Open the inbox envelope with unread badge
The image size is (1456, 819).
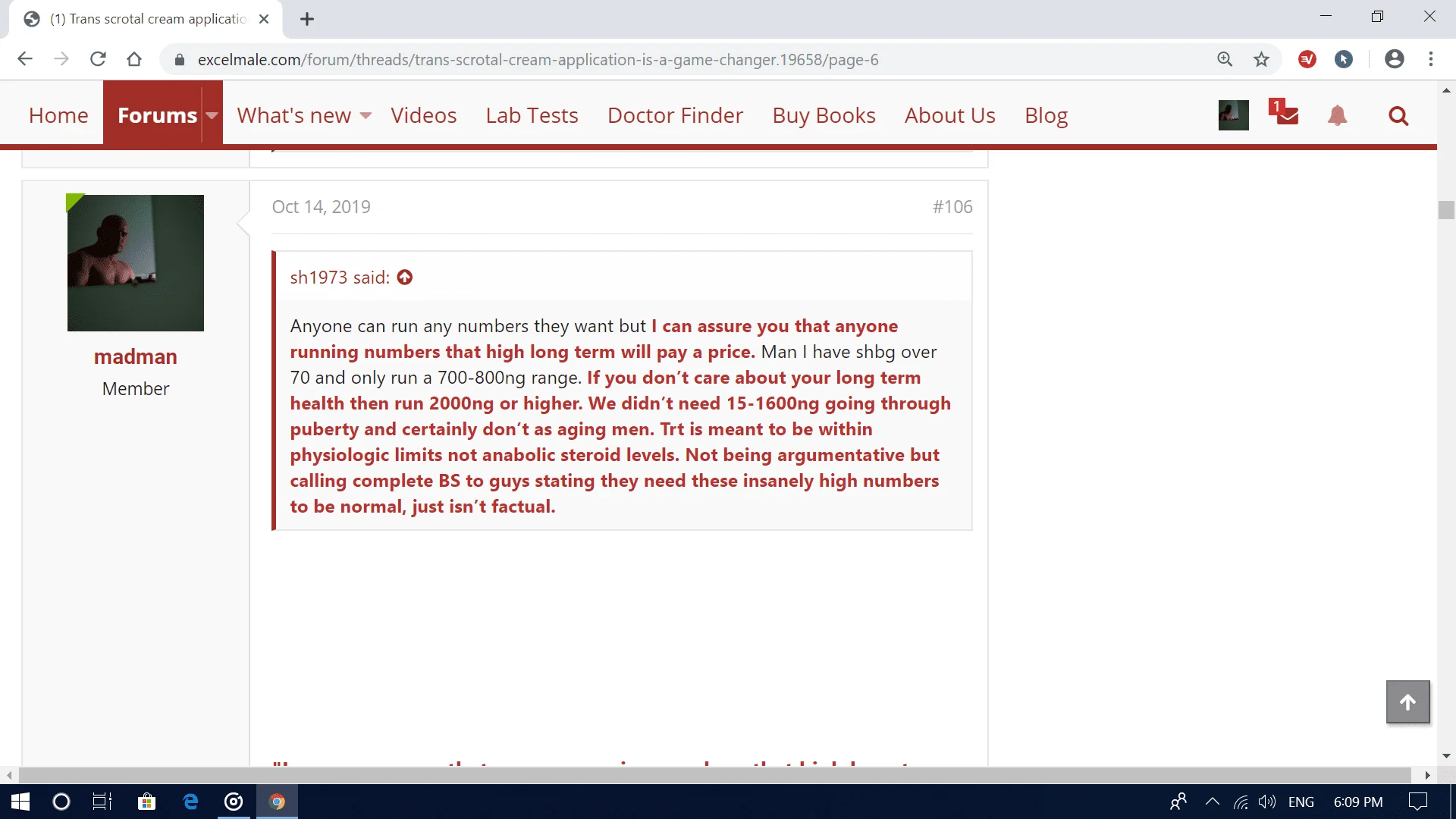coord(1285,115)
